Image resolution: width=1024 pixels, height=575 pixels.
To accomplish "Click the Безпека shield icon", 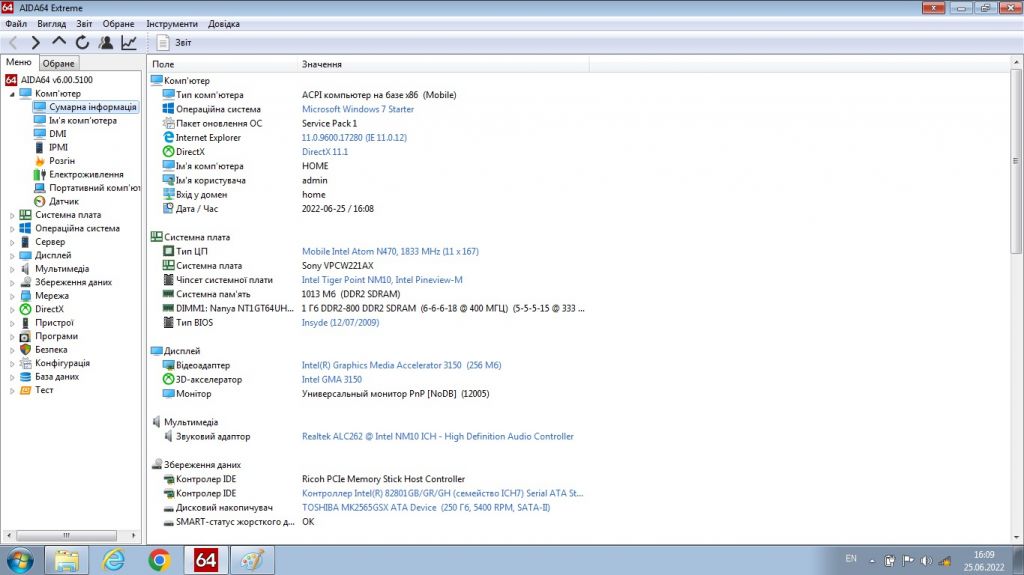I will pyautogui.click(x=25, y=350).
